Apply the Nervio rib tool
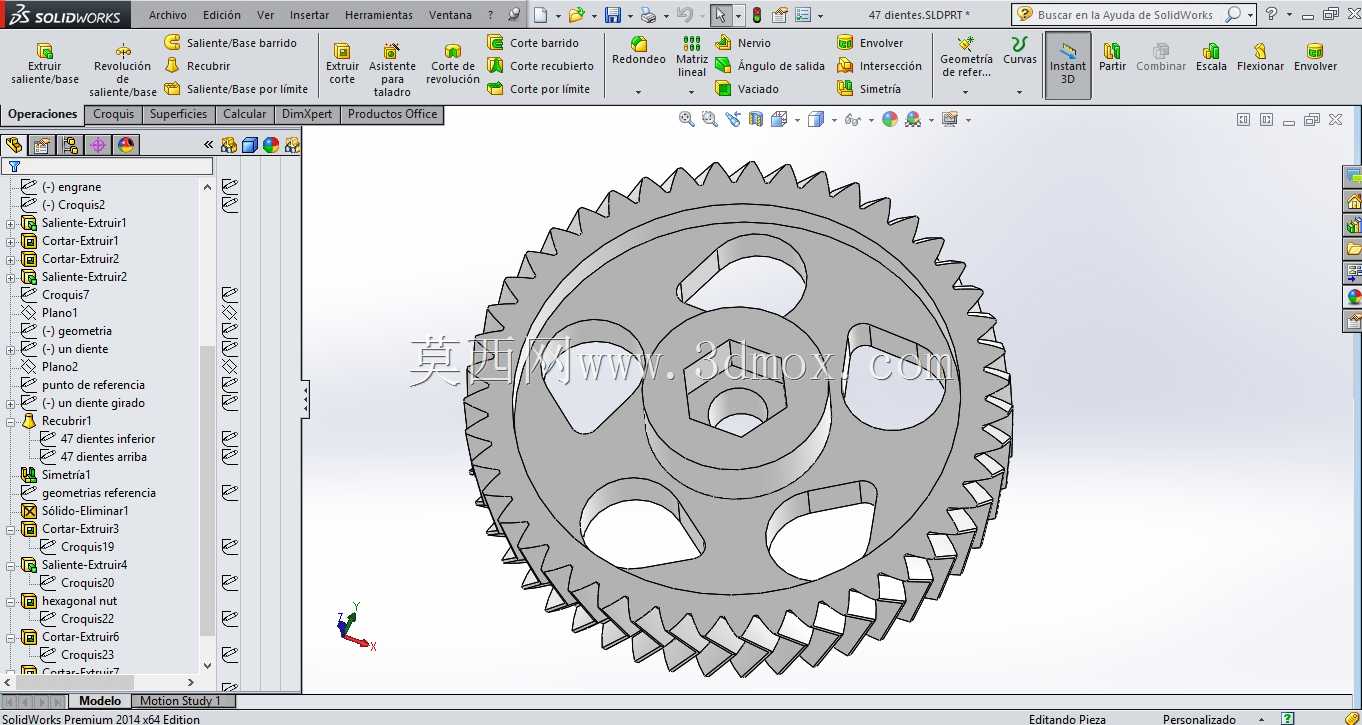 (x=743, y=43)
